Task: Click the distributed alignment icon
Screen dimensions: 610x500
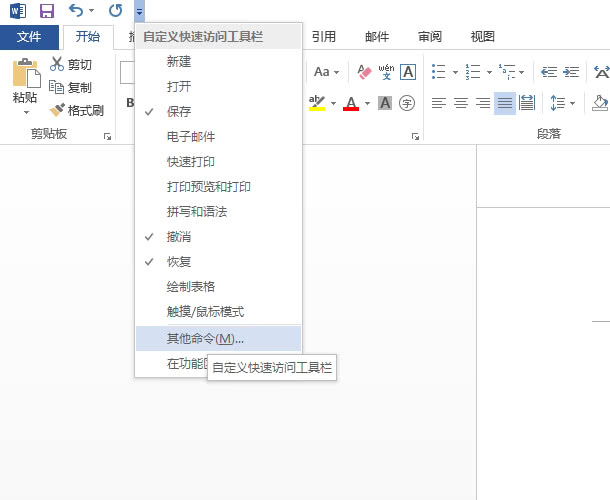Action: pos(527,103)
